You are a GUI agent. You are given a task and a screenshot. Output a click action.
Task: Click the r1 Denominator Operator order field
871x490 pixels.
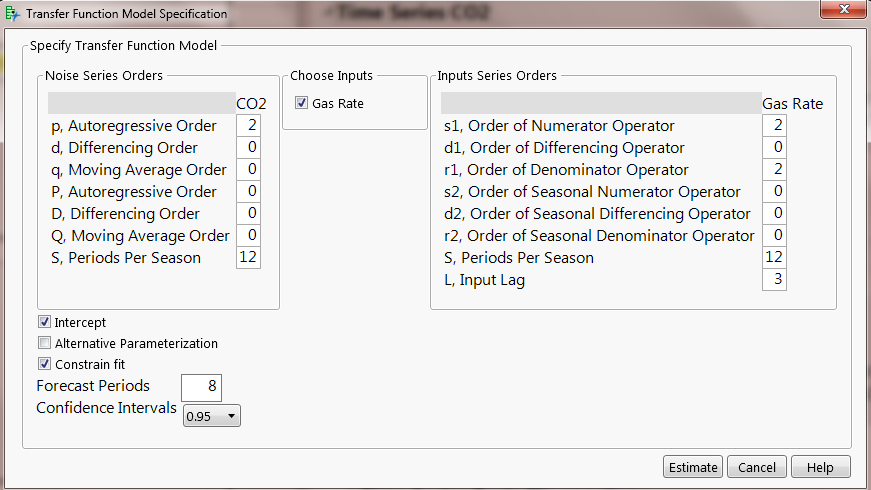(774, 169)
